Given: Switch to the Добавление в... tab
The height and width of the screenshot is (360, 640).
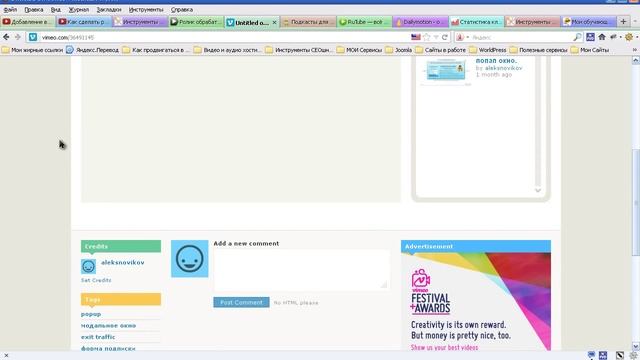Looking at the screenshot, I should click(28, 22).
